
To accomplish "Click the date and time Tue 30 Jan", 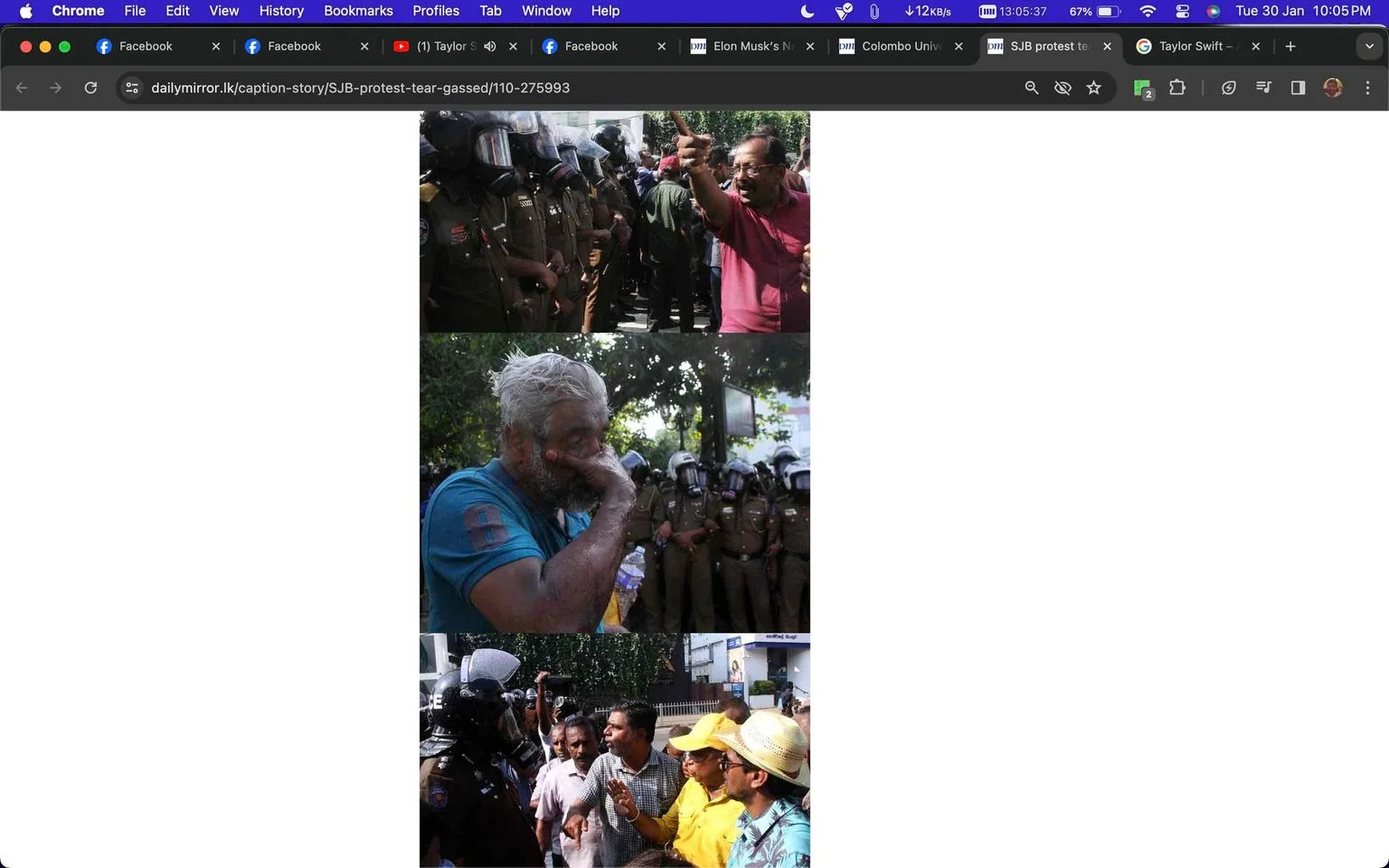I will point(1303,11).
